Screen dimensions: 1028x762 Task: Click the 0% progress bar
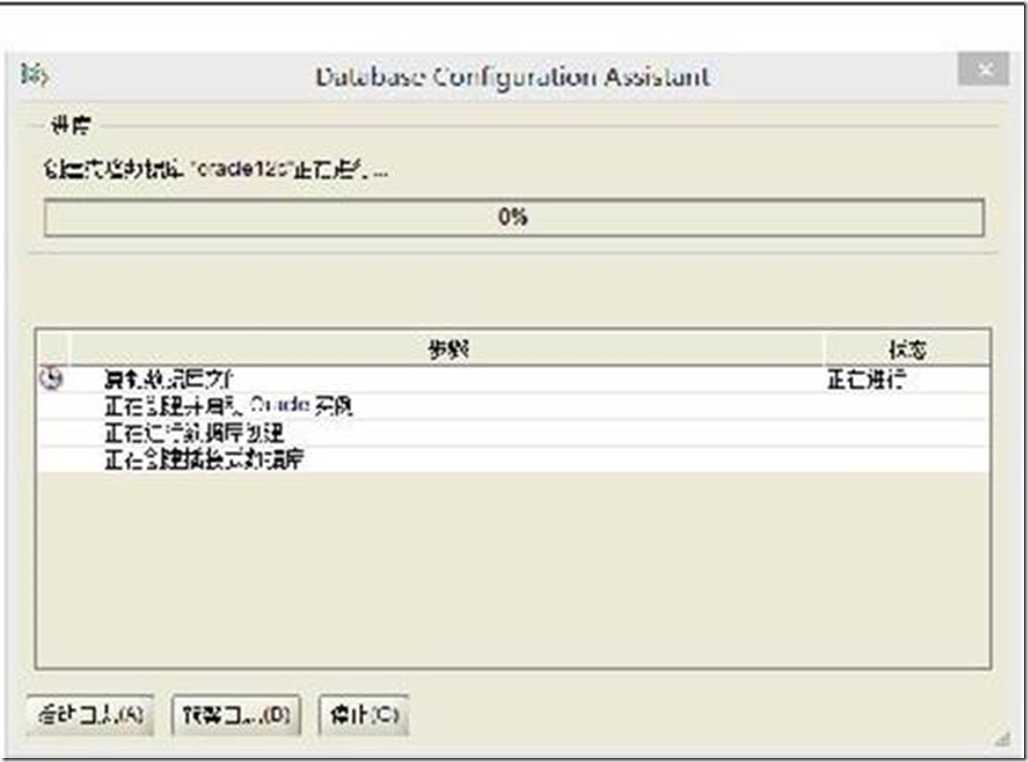pos(514,217)
